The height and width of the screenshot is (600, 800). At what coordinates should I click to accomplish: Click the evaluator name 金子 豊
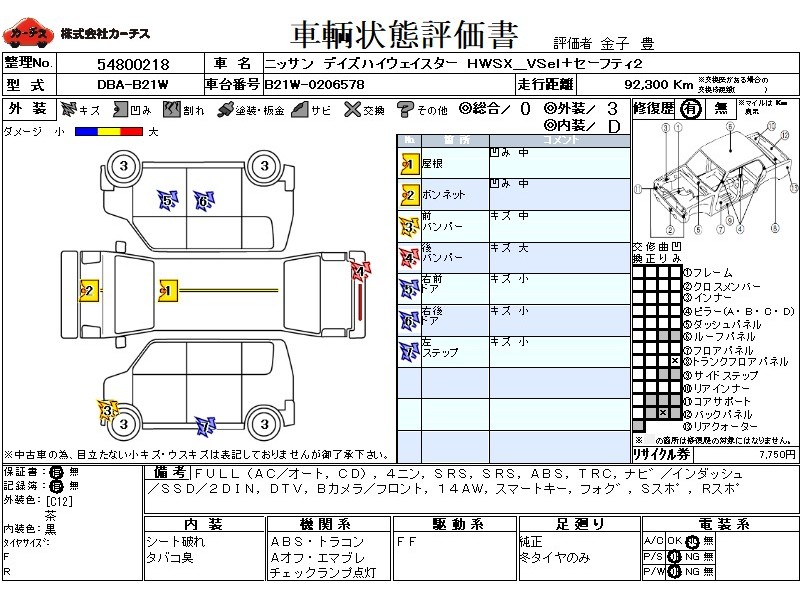click(628, 44)
